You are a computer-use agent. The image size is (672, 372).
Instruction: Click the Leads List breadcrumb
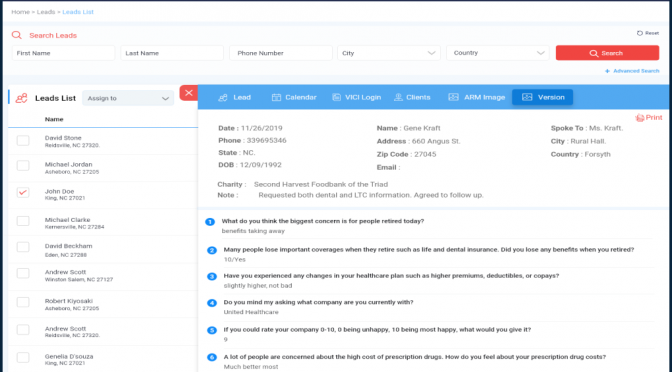(x=78, y=12)
